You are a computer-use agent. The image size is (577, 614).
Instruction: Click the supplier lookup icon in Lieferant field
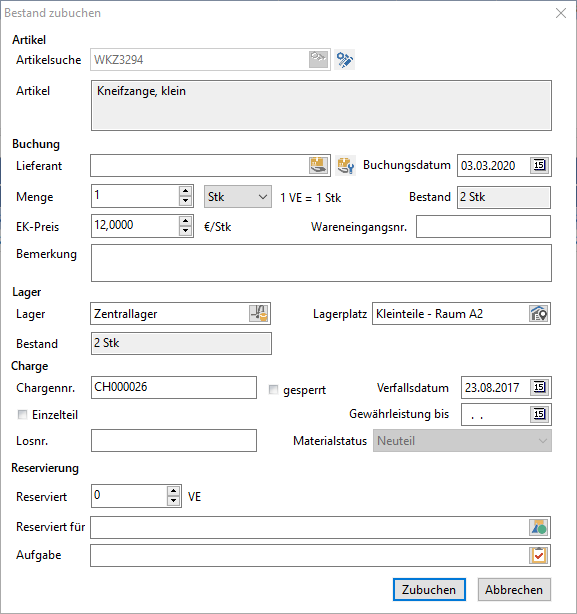click(319, 165)
